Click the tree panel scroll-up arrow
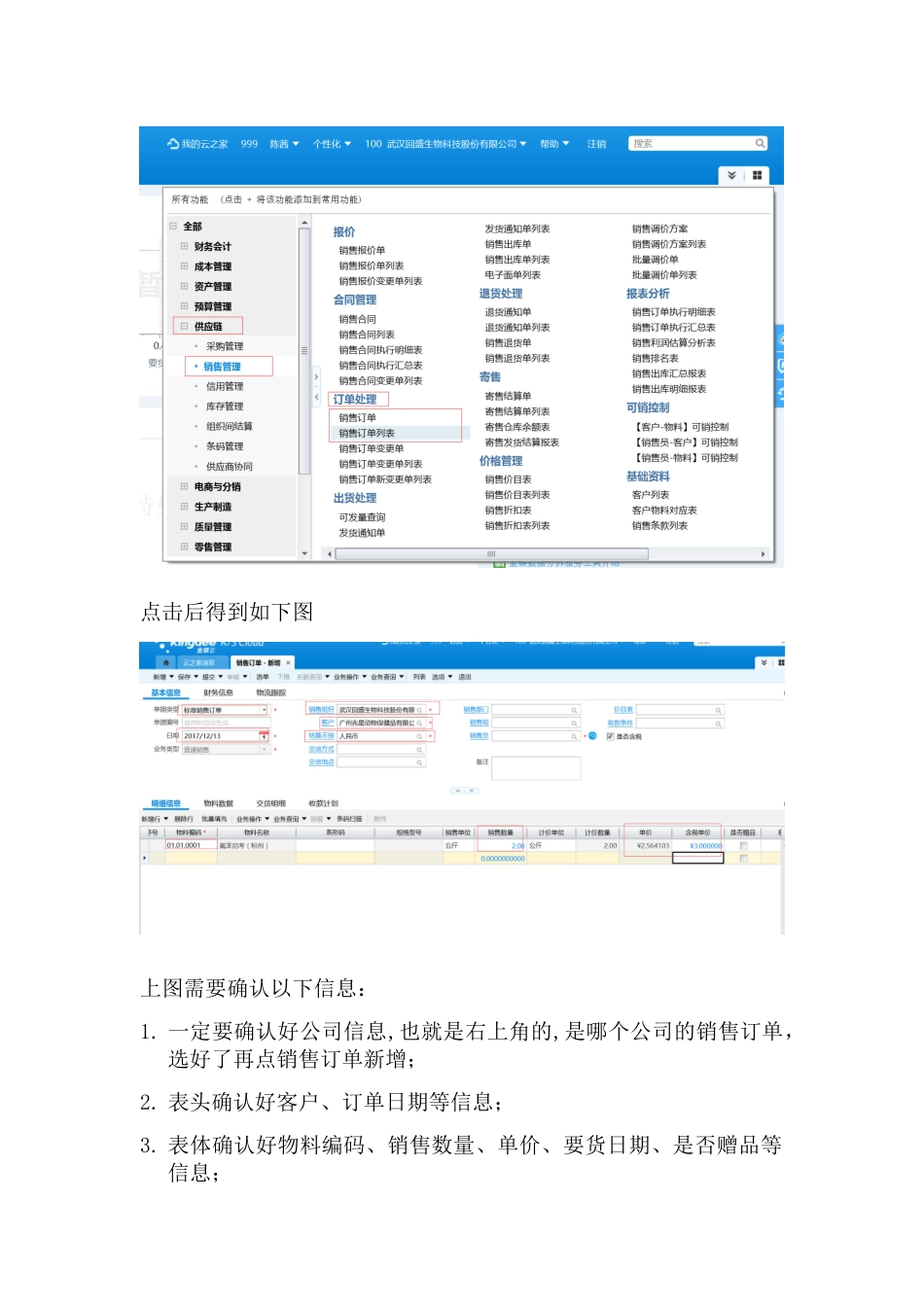 pyautogui.click(x=304, y=225)
